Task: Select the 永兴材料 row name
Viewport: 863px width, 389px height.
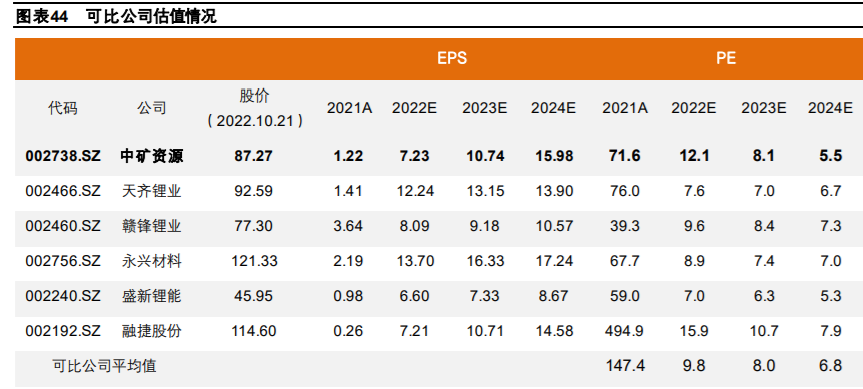Action: coord(151,261)
